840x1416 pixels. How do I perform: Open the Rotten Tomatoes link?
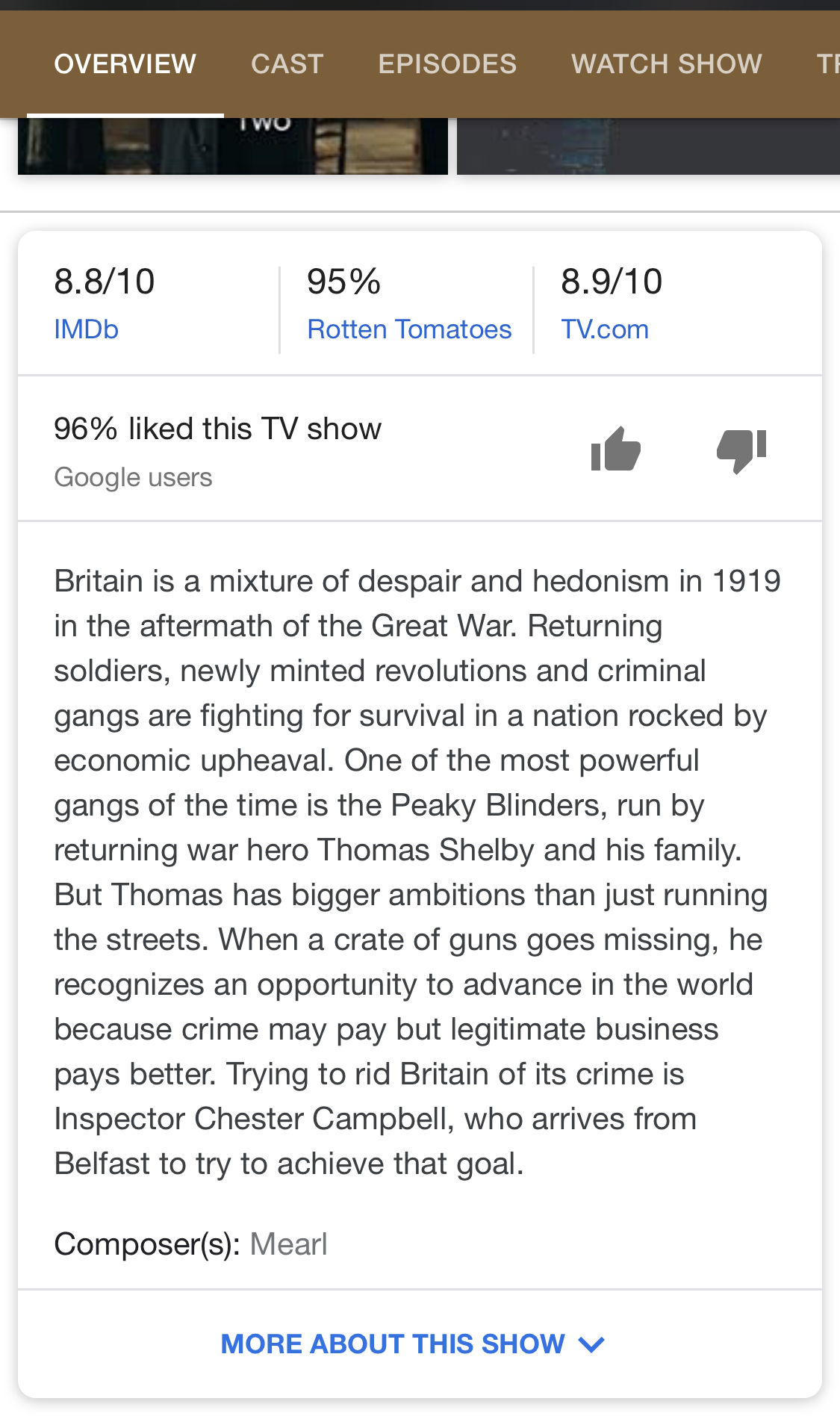pyautogui.click(x=409, y=329)
